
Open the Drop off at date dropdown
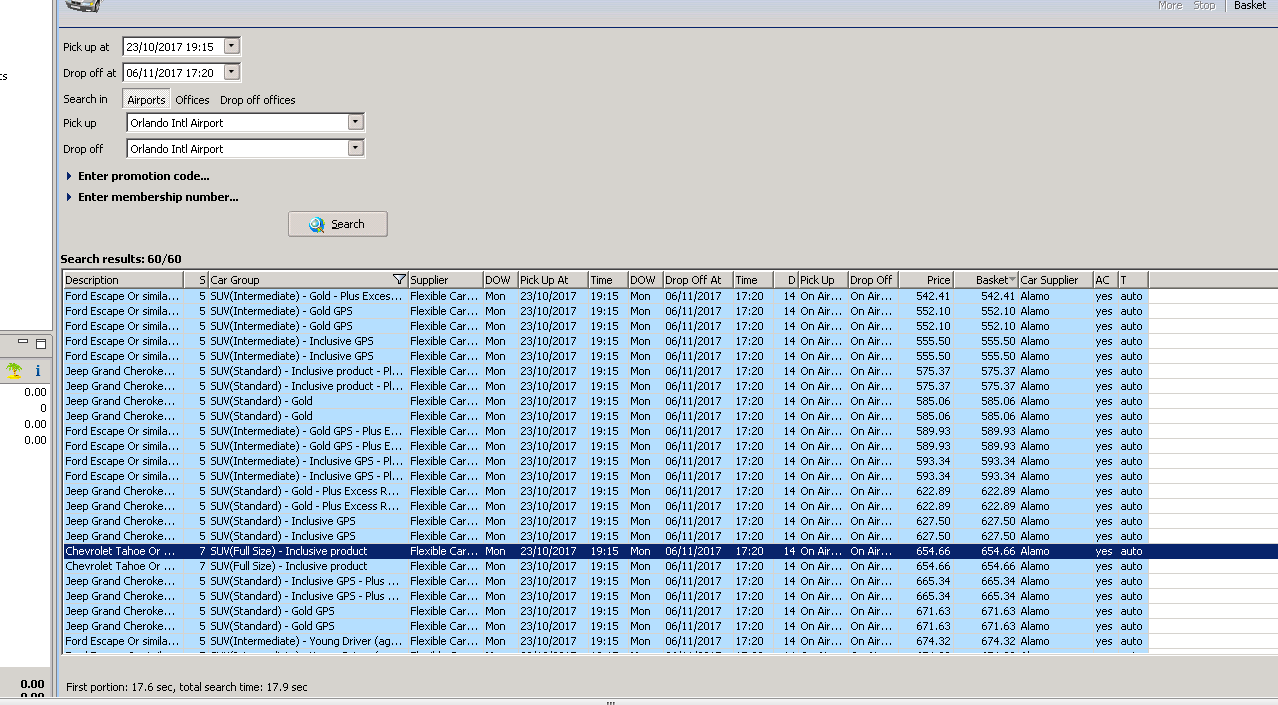tap(232, 72)
